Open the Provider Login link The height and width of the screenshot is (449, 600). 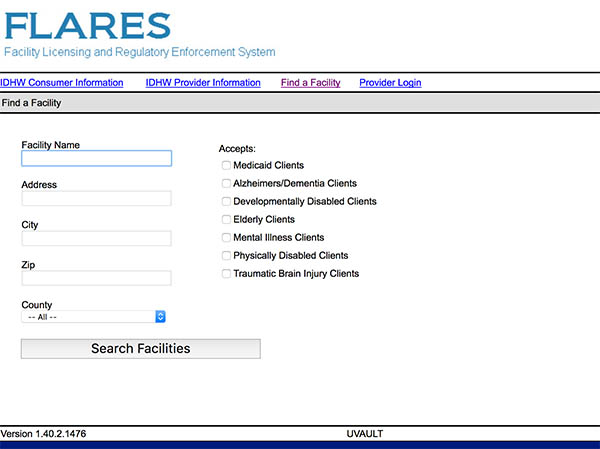pyautogui.click(x=390, y=83)
